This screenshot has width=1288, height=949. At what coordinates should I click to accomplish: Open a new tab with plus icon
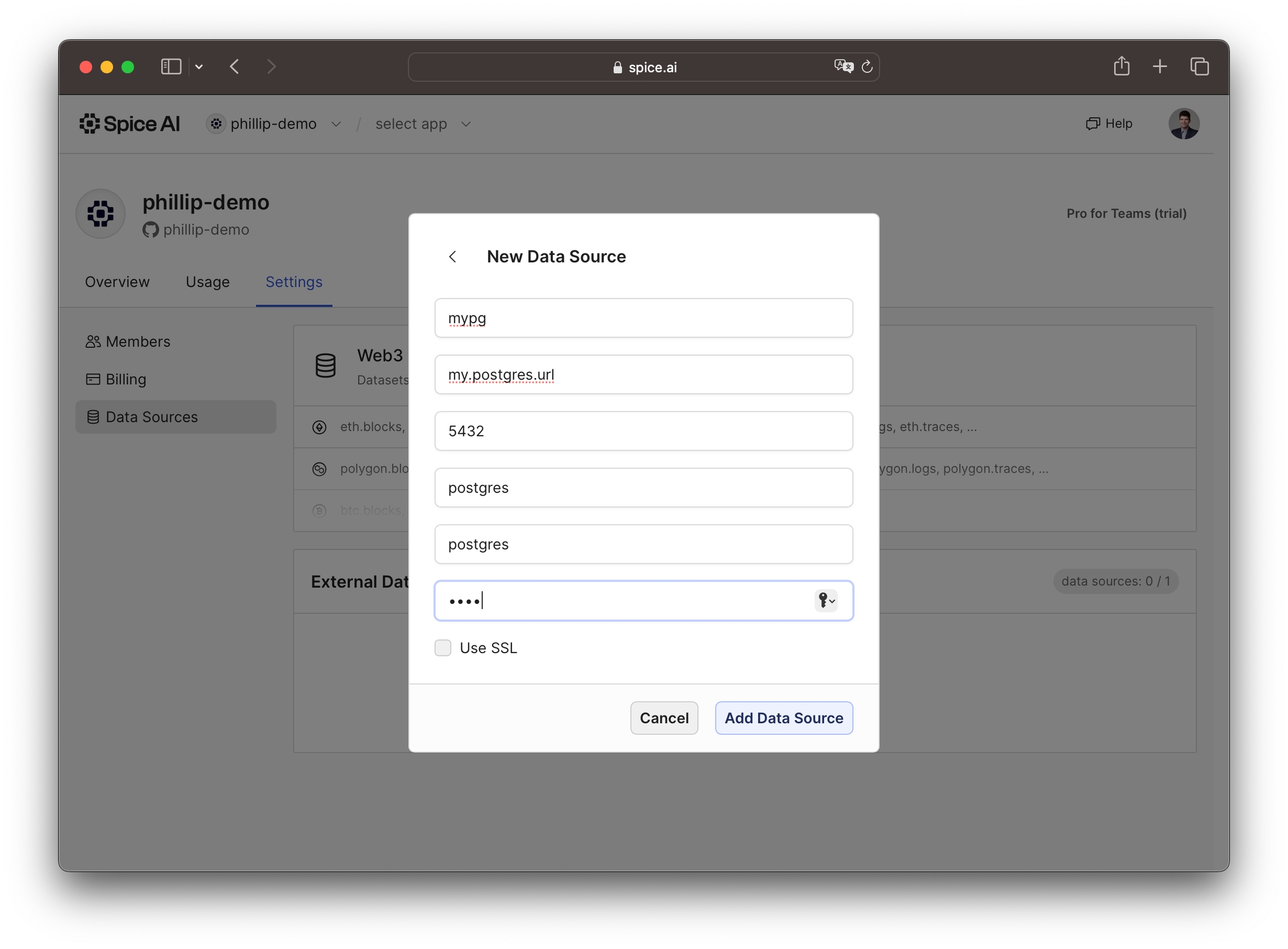click(1159, 67)
